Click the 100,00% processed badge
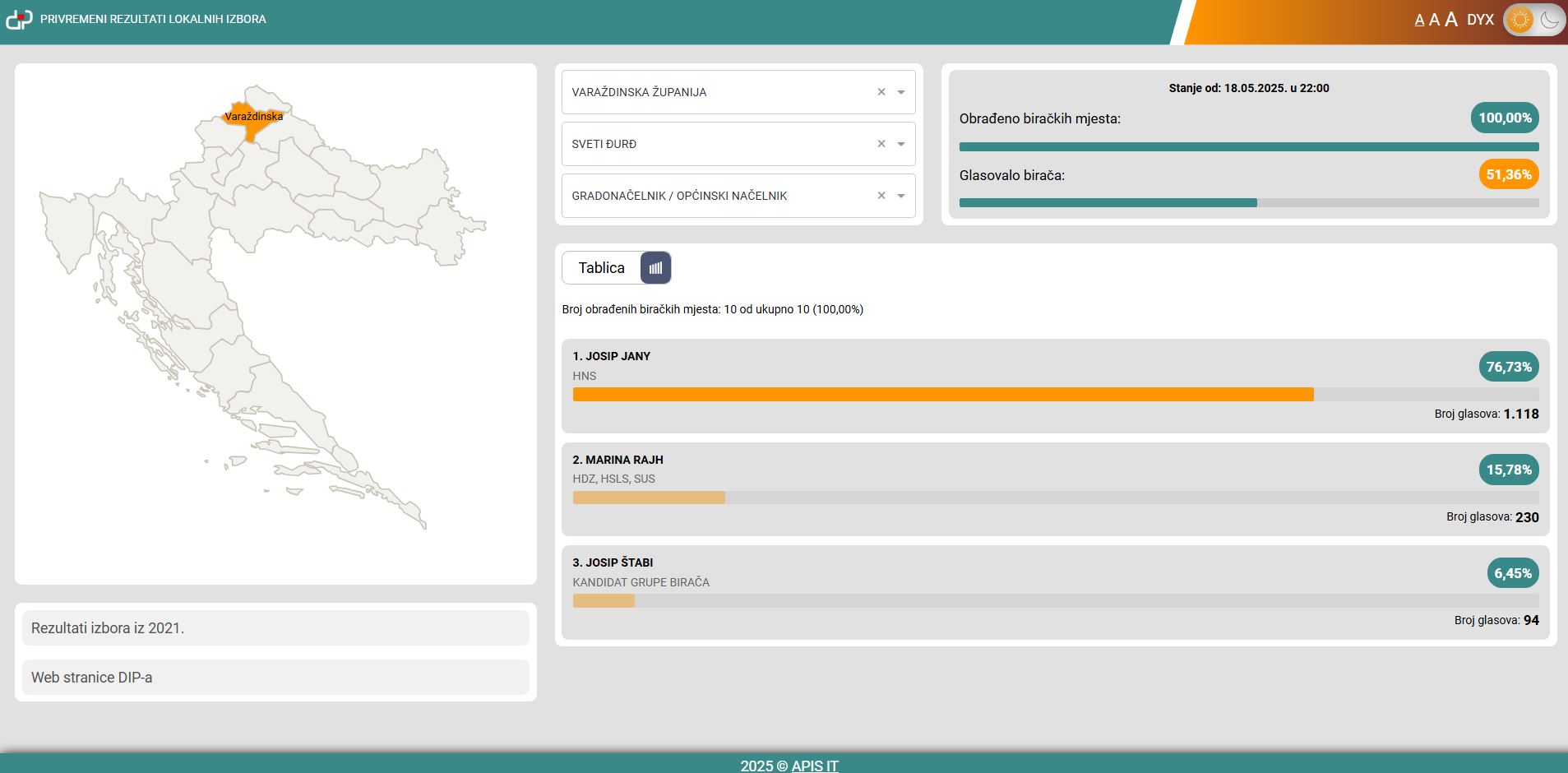1568x773 pixels. coord(1505,118)
